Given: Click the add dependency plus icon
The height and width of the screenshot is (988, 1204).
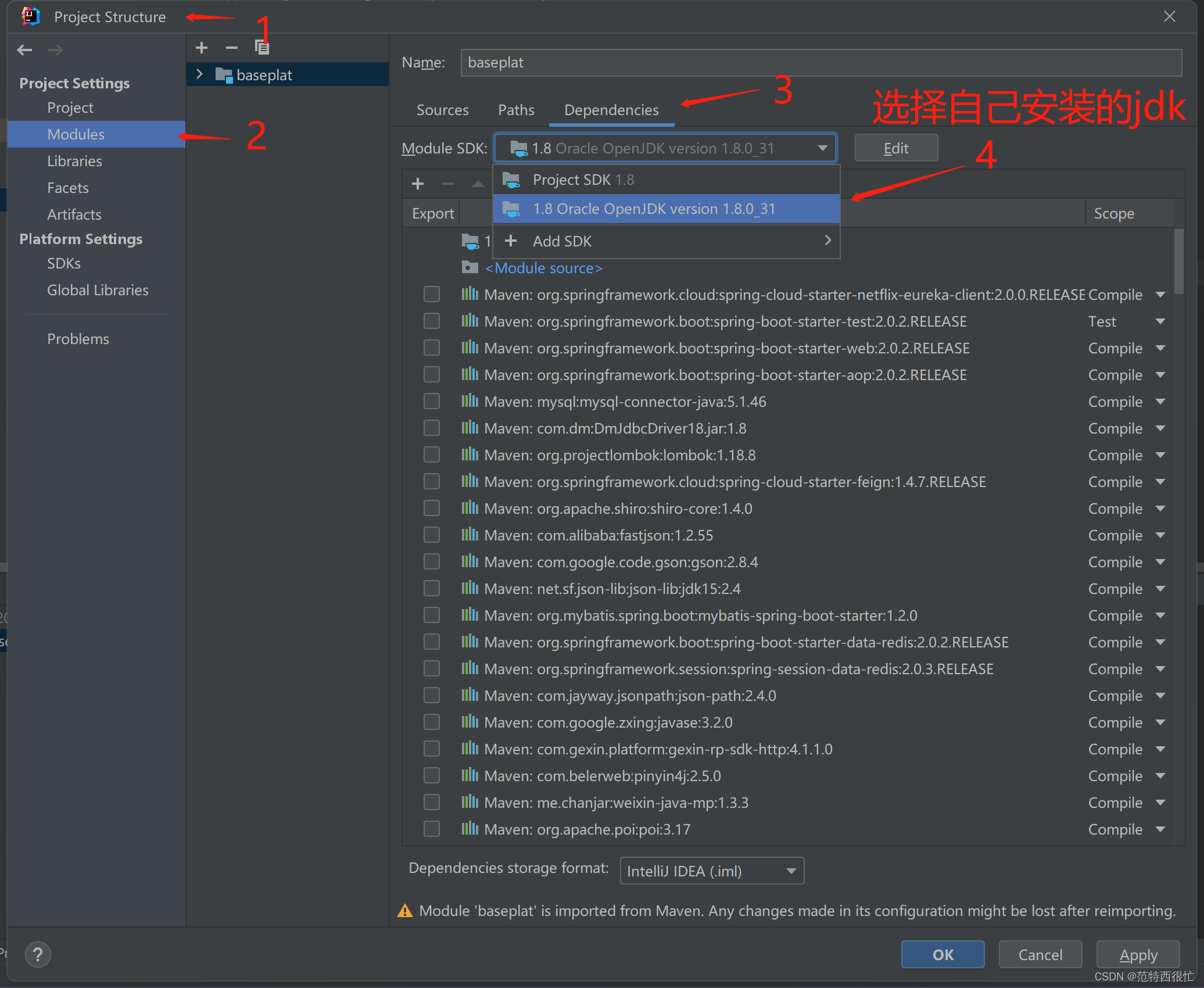Looking at the screenshot, I should [x=417, y=183].
